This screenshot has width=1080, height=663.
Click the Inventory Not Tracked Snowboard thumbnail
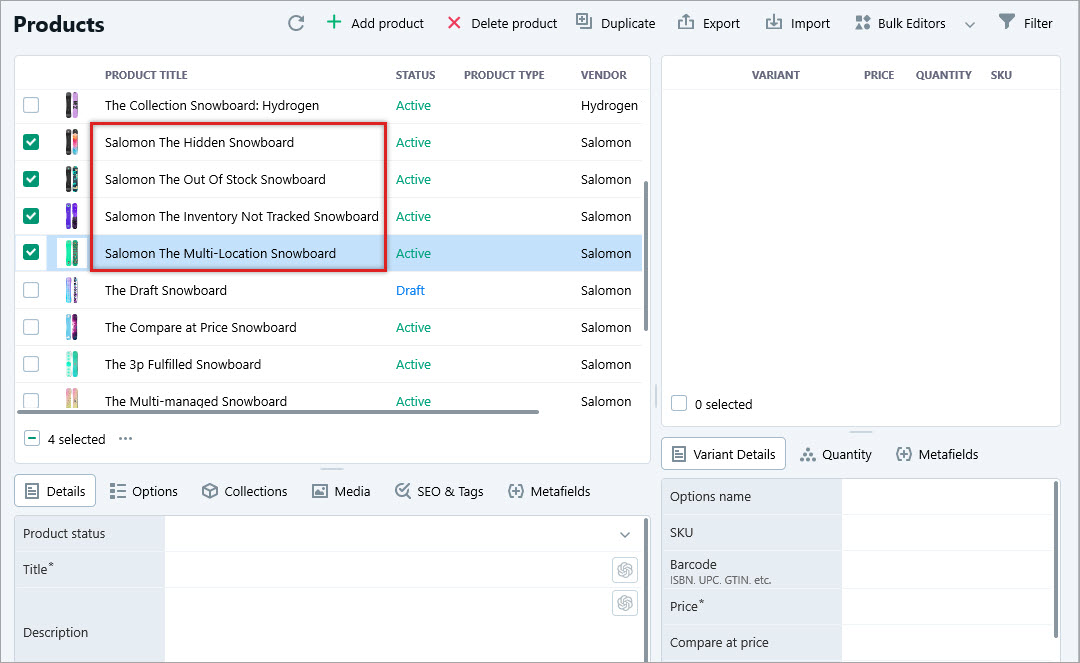72,216
